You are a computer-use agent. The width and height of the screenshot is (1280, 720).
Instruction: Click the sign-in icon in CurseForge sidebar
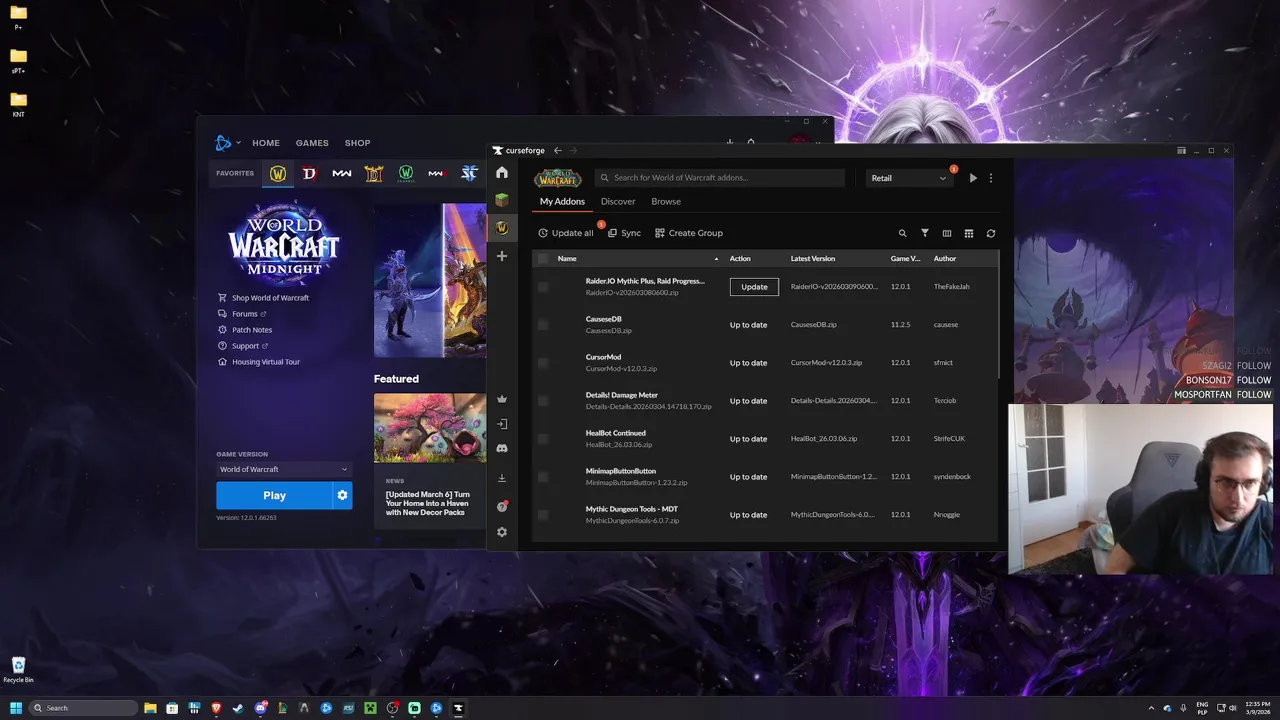(502, 424)
